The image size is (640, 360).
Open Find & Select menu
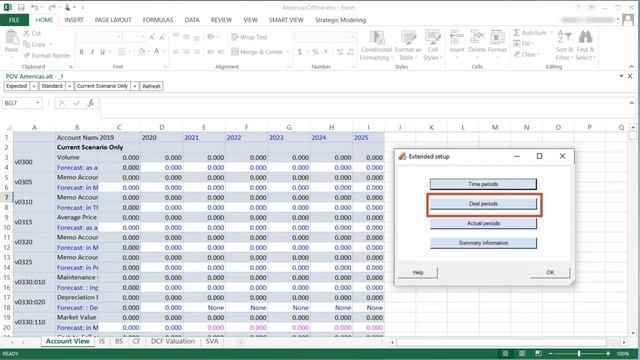[x=585, y=45]
